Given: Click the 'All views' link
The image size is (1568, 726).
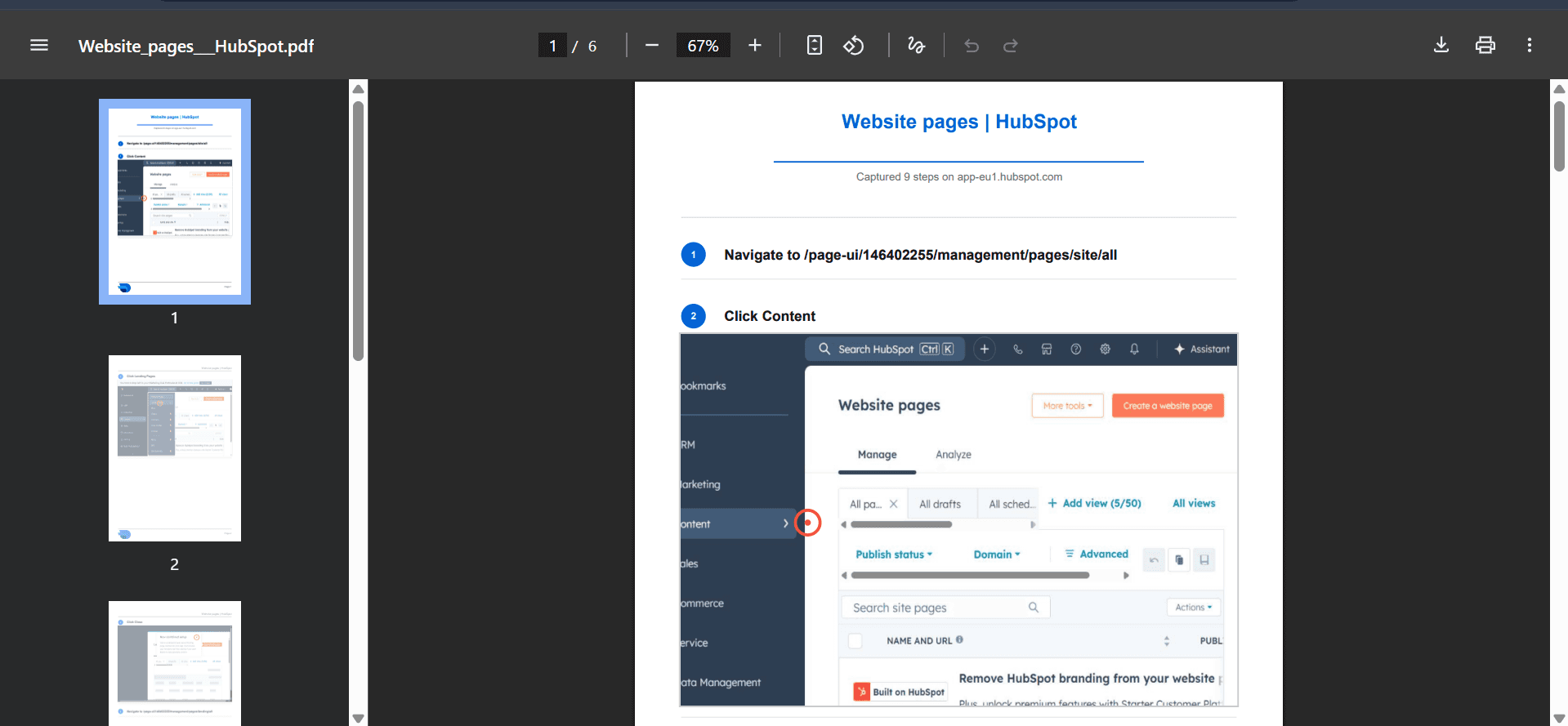Looking at the screenshot, I should (x=1194, y=503).
